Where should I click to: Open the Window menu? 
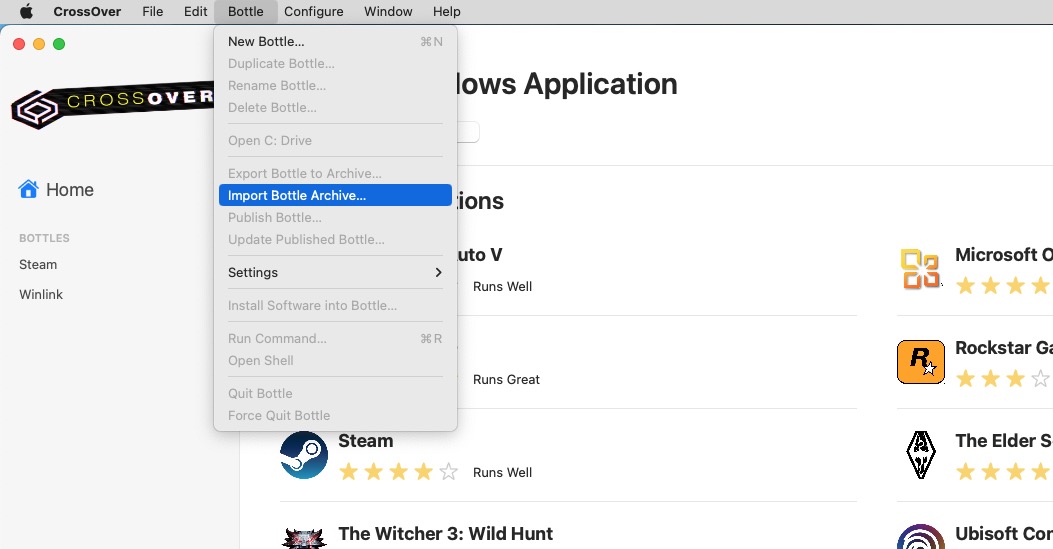pos(388,12)
